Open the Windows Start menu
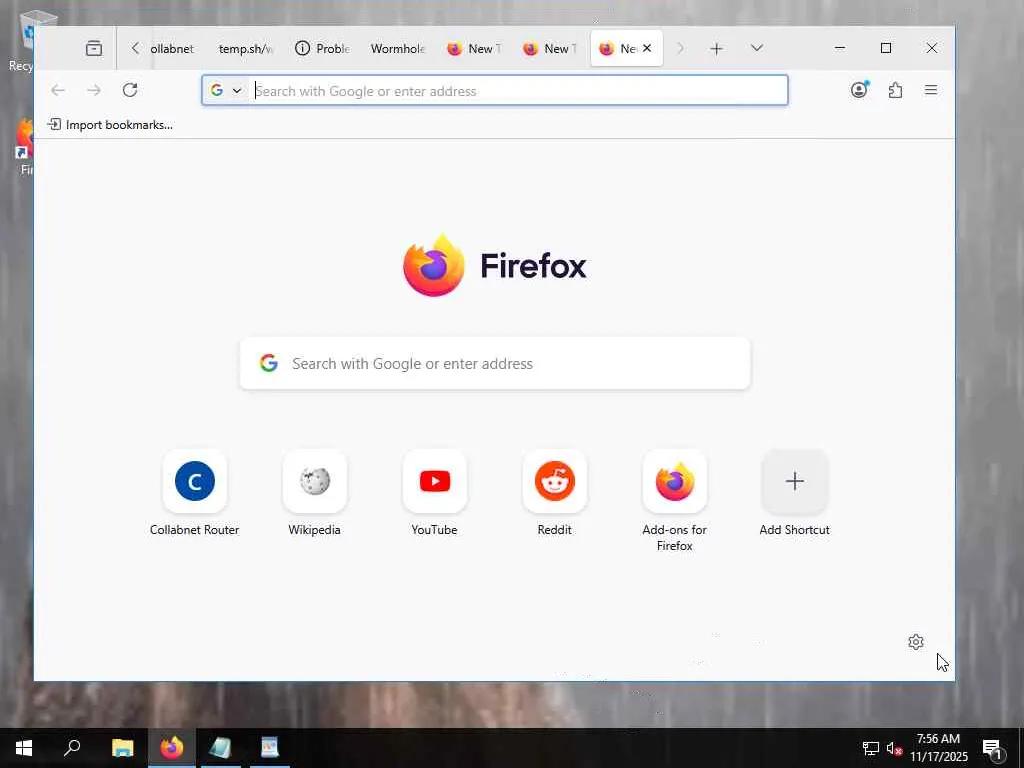This screenshot has width=1024, height=768. 24,748
